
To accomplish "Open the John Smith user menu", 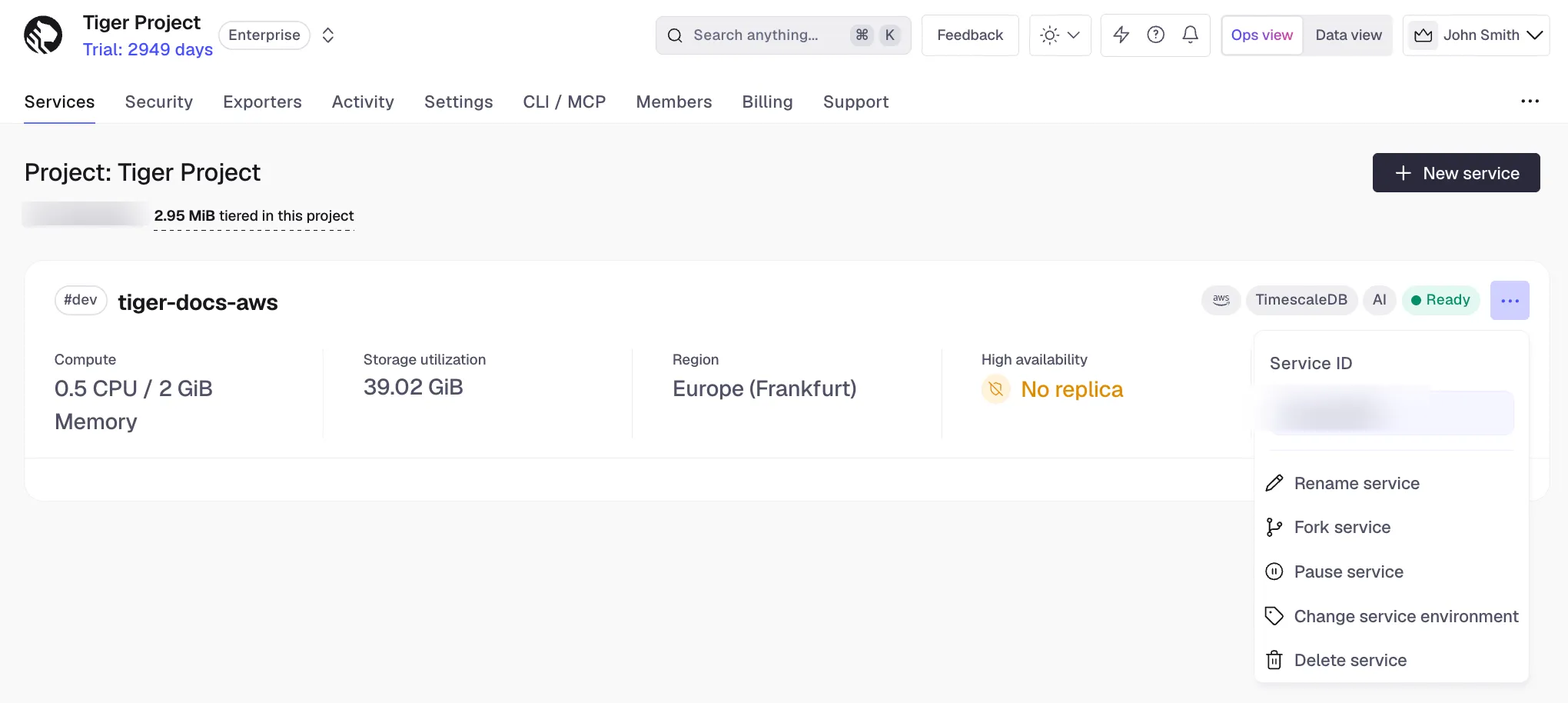I will coord(1476,35).
